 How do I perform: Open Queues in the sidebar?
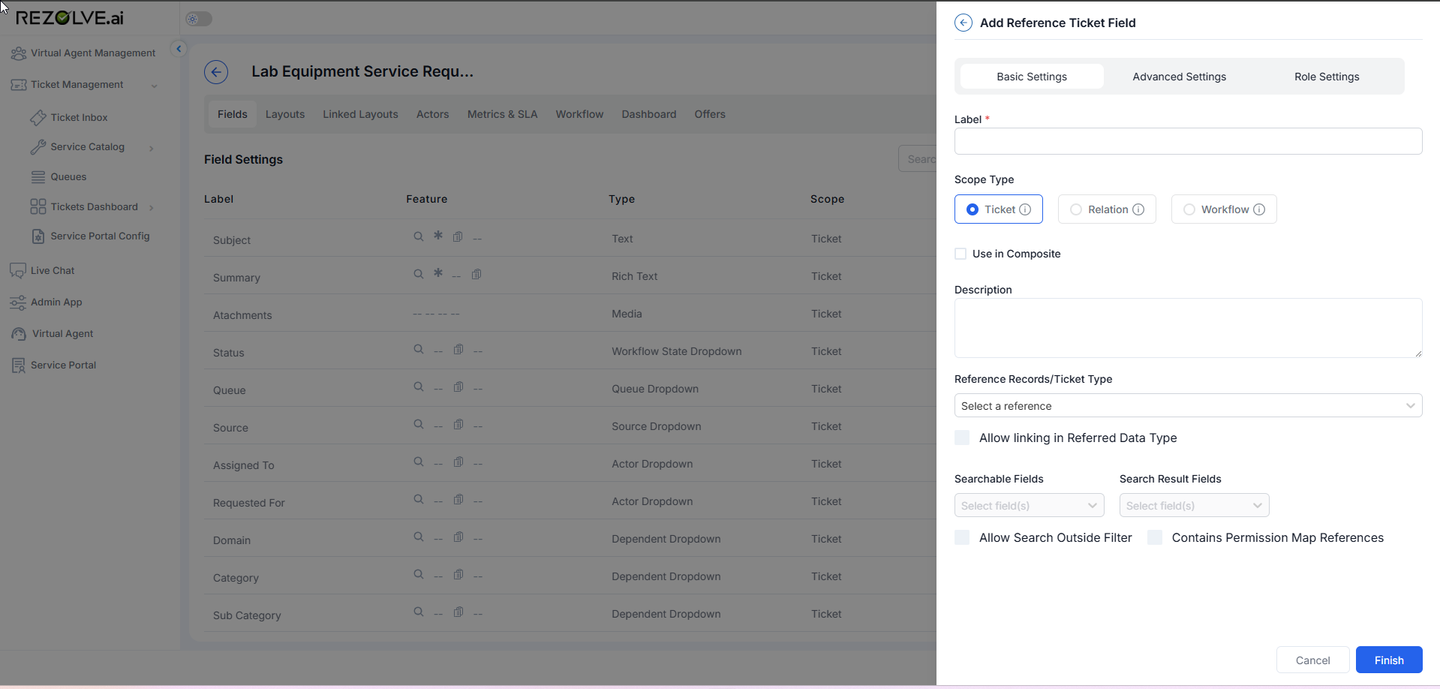[x=69, y=177]
